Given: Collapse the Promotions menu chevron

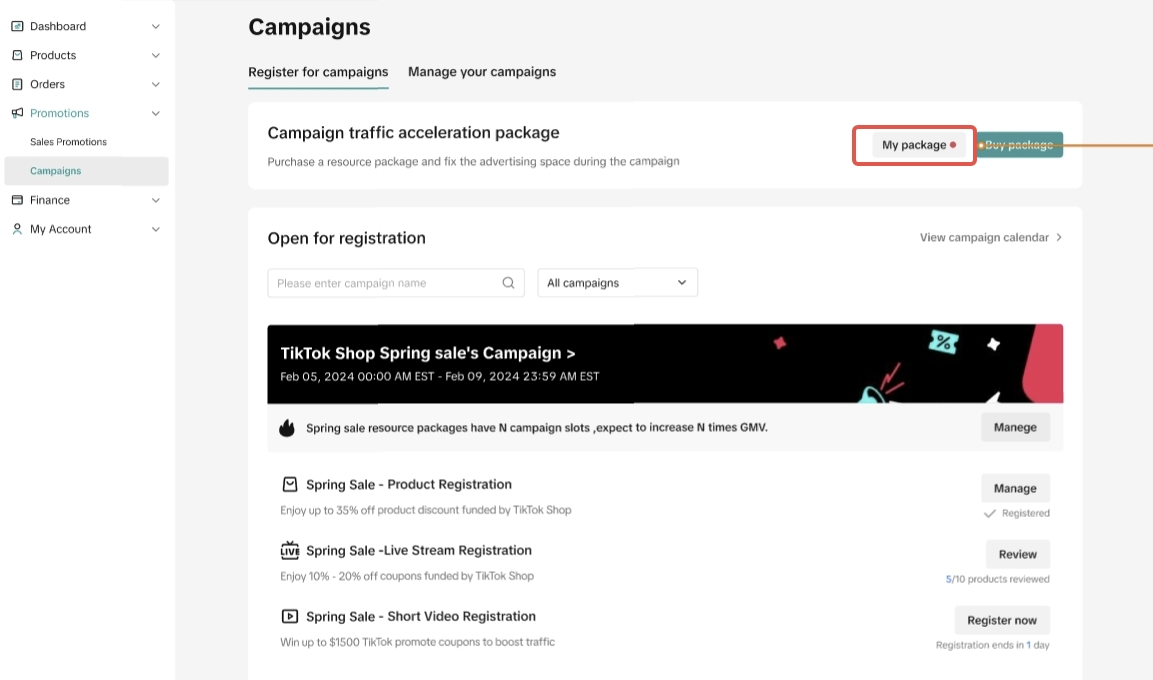Looking at the screenshot, I should pos(155,113).
